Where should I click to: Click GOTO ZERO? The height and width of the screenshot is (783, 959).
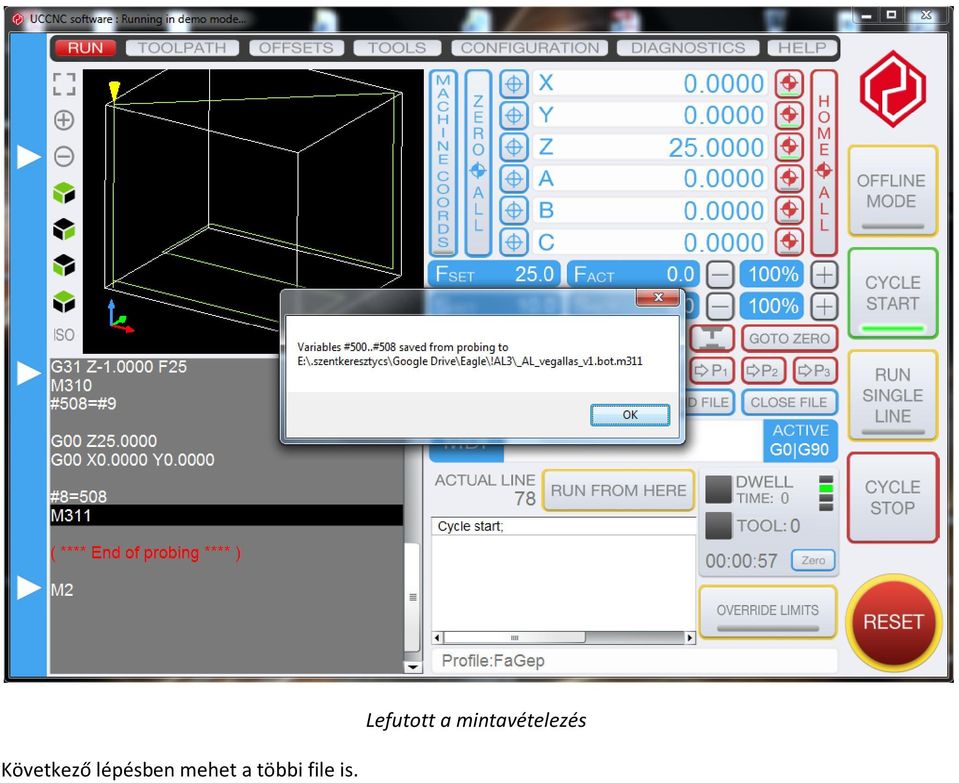tap(789, 338)
